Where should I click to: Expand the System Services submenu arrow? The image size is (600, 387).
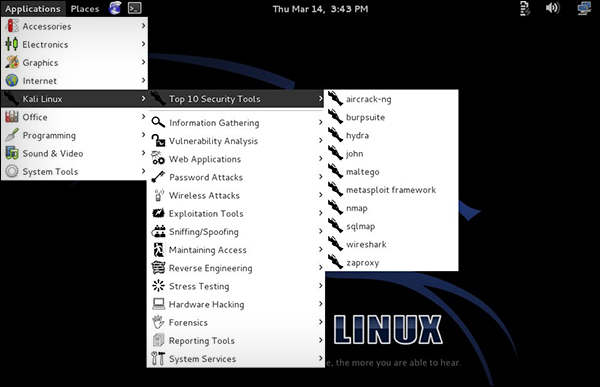[x=320, y=358]
